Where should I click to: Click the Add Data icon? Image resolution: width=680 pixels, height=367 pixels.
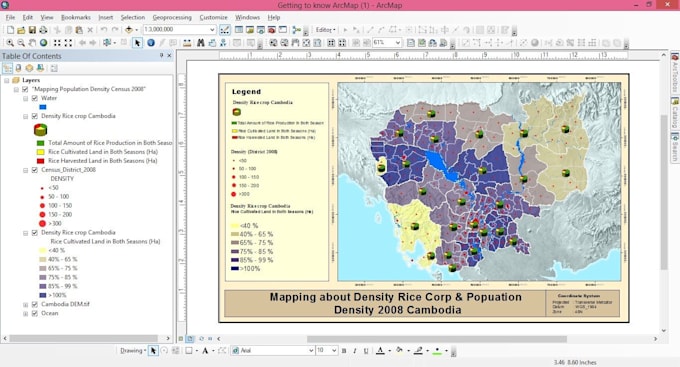[129, 30]
